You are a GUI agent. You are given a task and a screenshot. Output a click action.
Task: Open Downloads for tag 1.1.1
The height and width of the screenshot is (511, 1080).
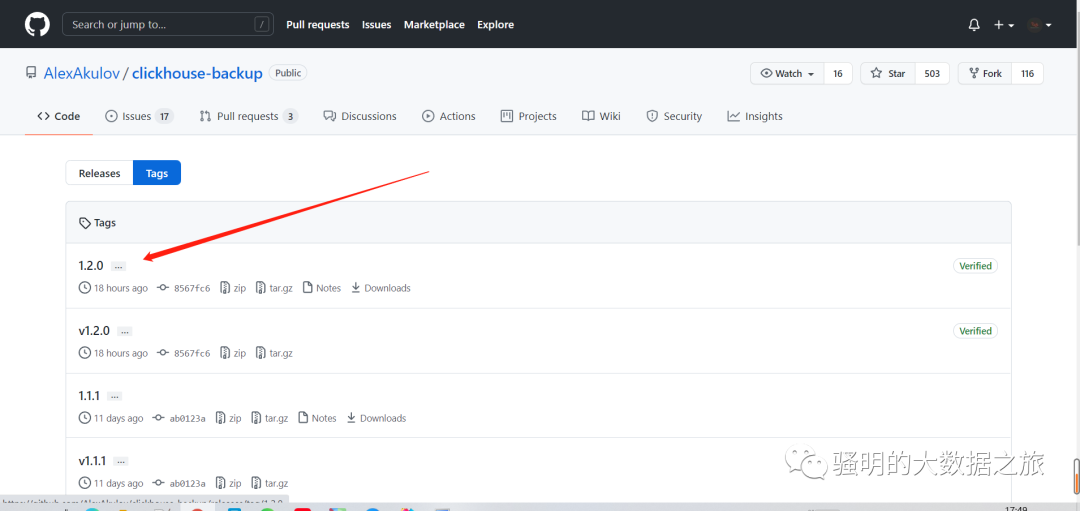[376, 418]
